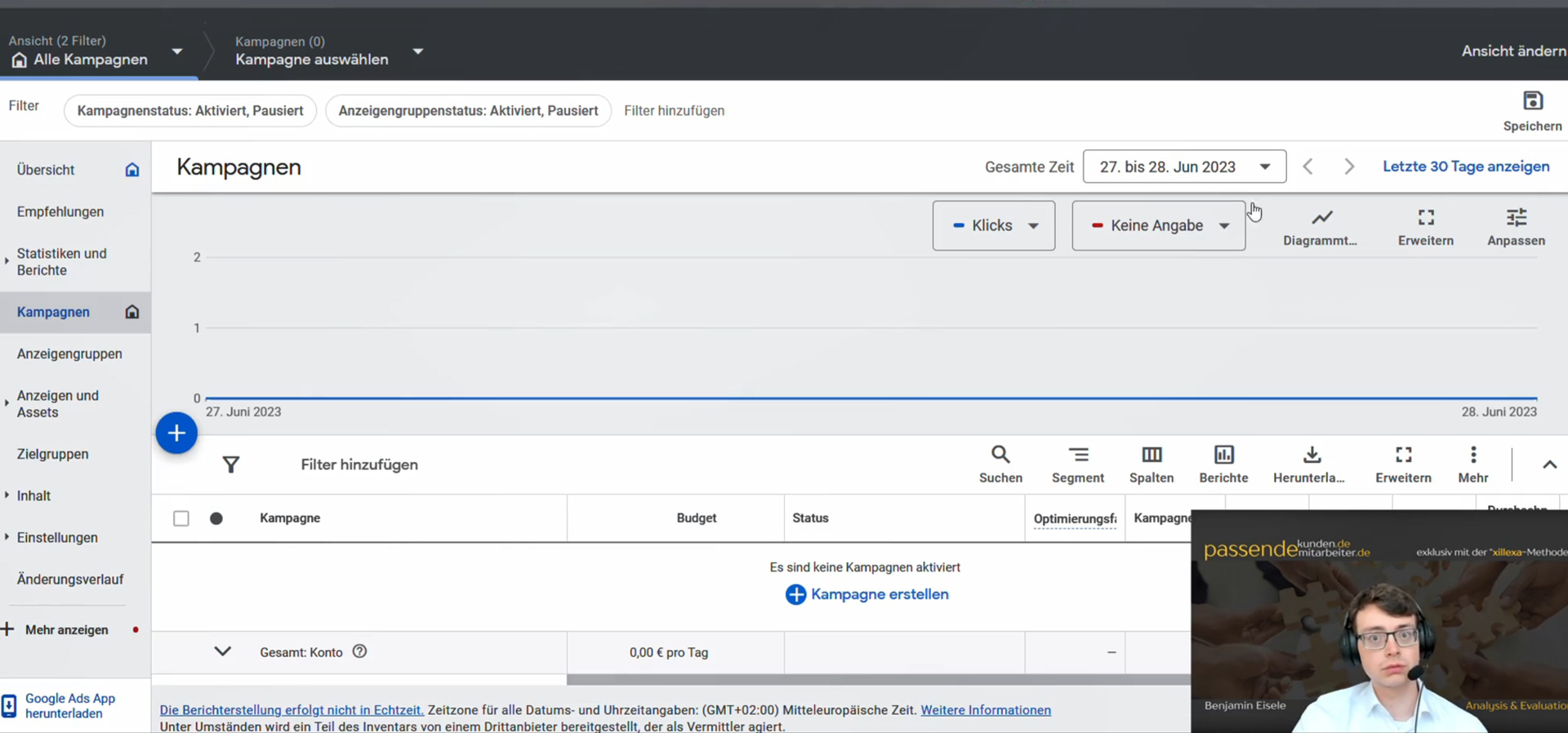Viewport: 1568px width, 733px height.
Task: Click Google Ads App herunterladen link
Action: click(x=69, y=706)
